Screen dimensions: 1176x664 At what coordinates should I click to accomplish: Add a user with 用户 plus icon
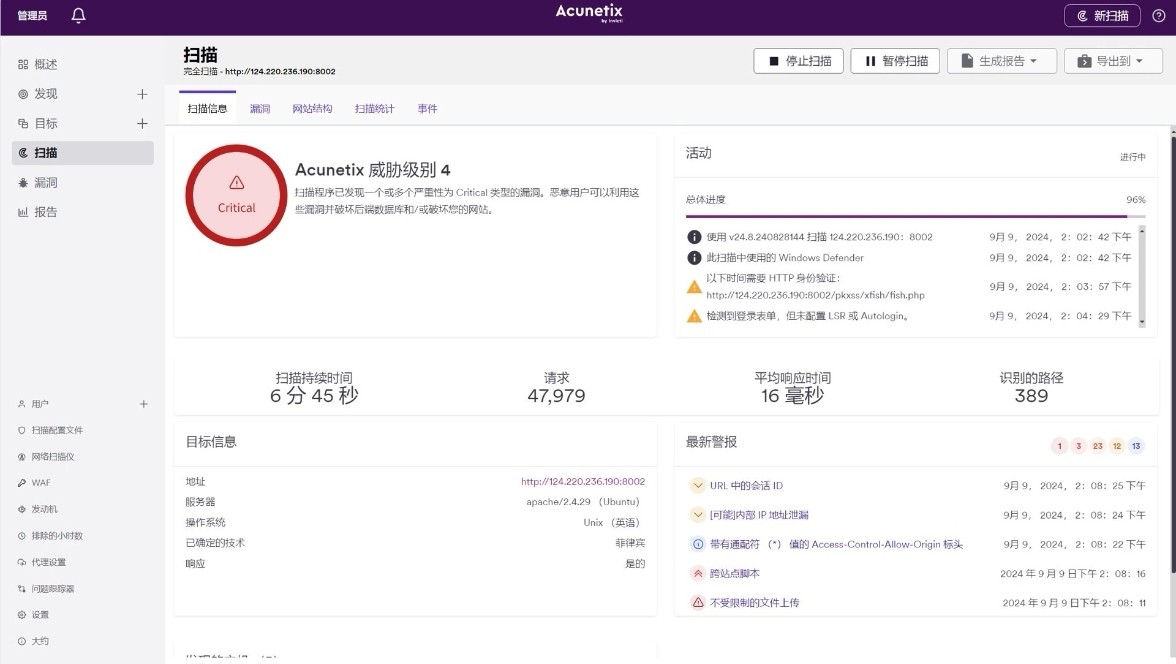(143, 404)
